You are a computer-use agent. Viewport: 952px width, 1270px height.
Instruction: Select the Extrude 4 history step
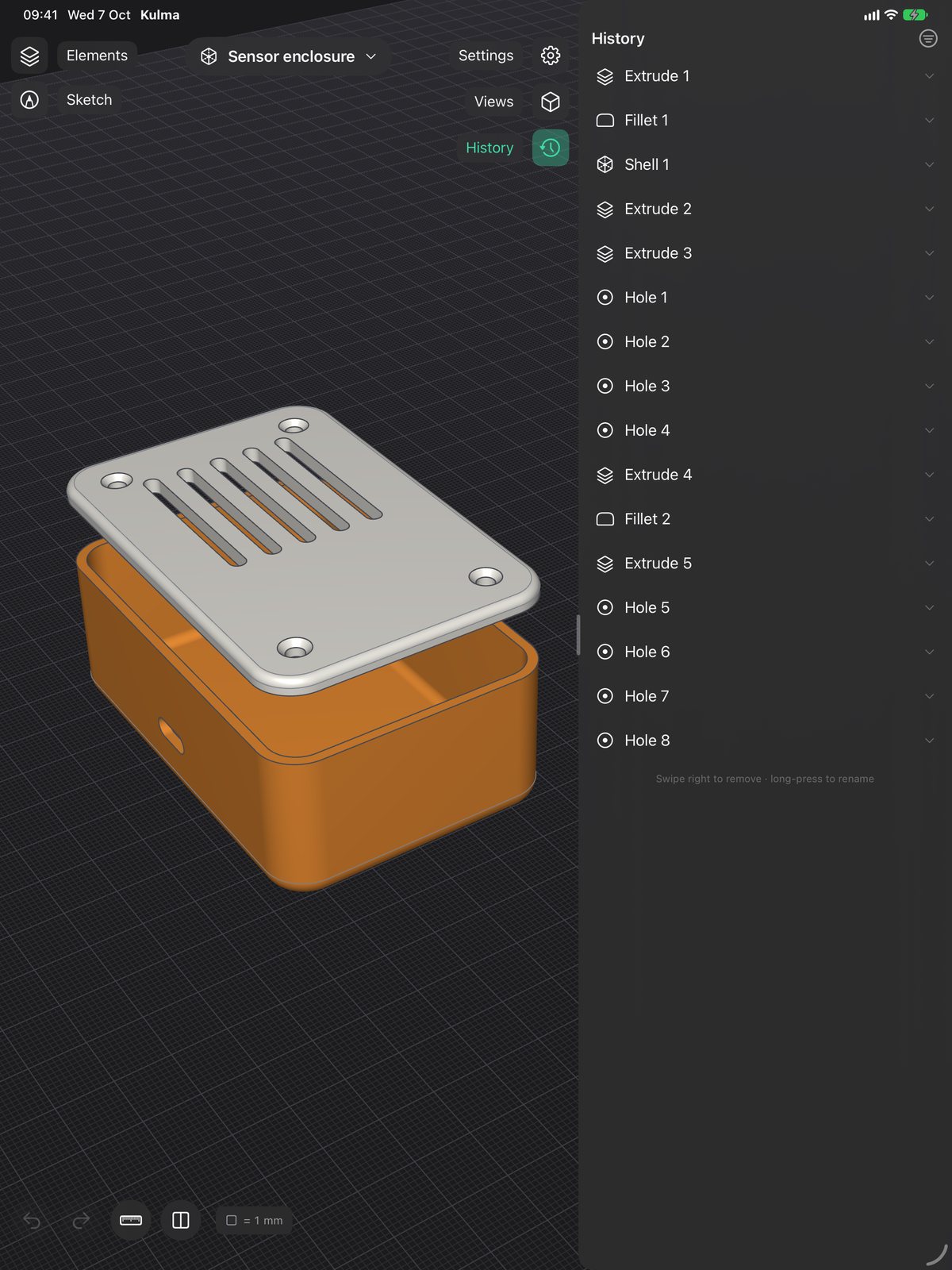tap(765, 475)
